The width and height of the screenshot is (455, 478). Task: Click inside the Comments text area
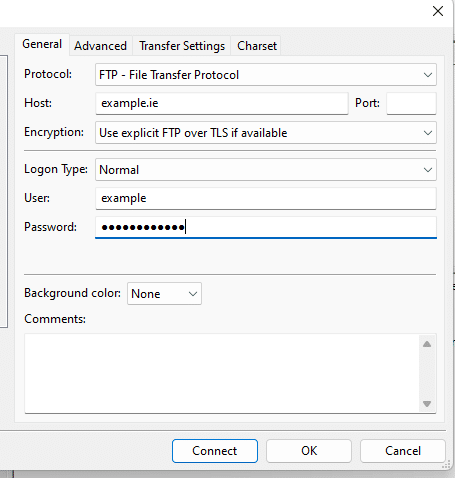222,373
